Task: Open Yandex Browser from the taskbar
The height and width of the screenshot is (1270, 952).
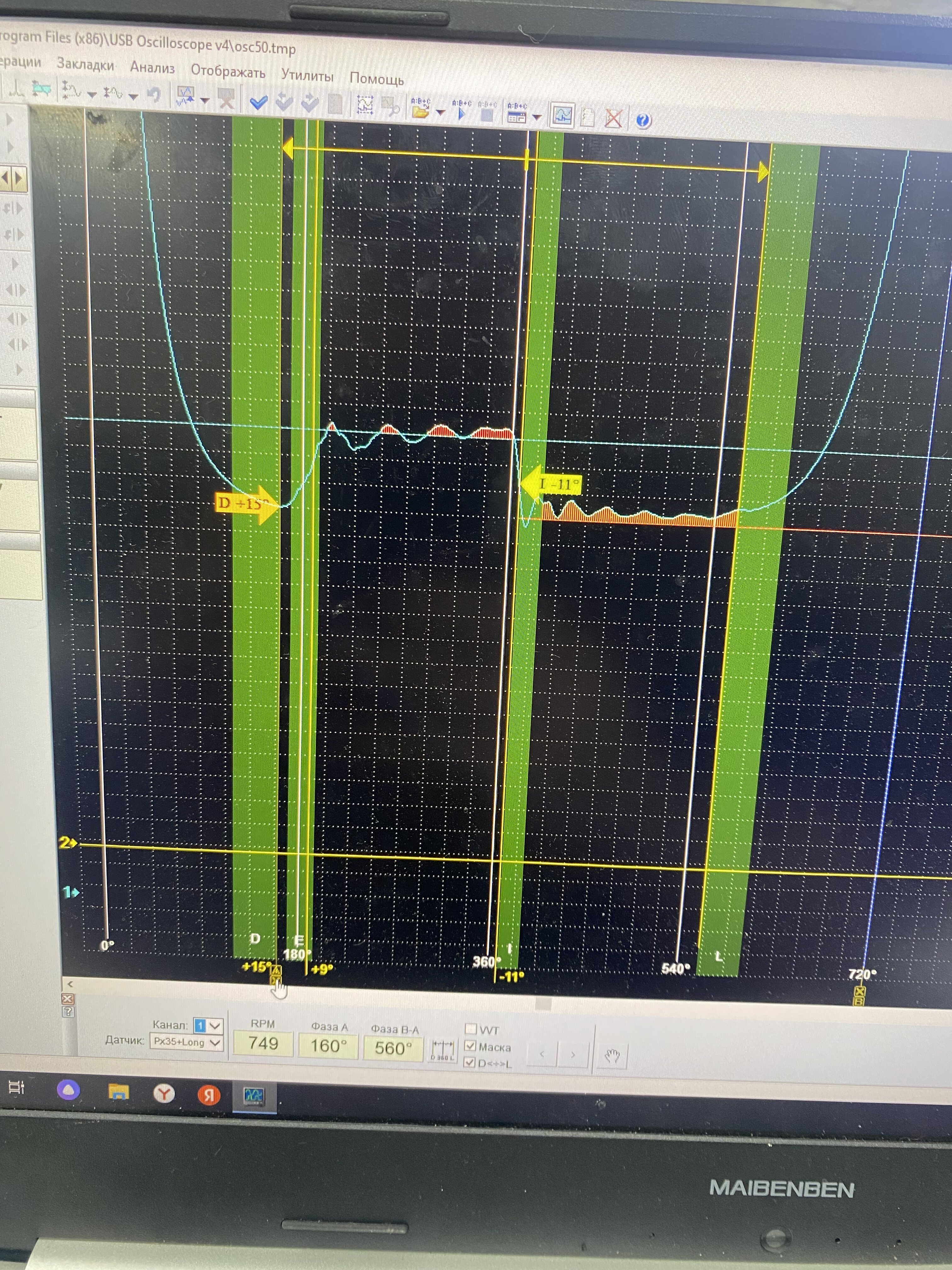Action: pyautogui.click(x=164, y=1093)
